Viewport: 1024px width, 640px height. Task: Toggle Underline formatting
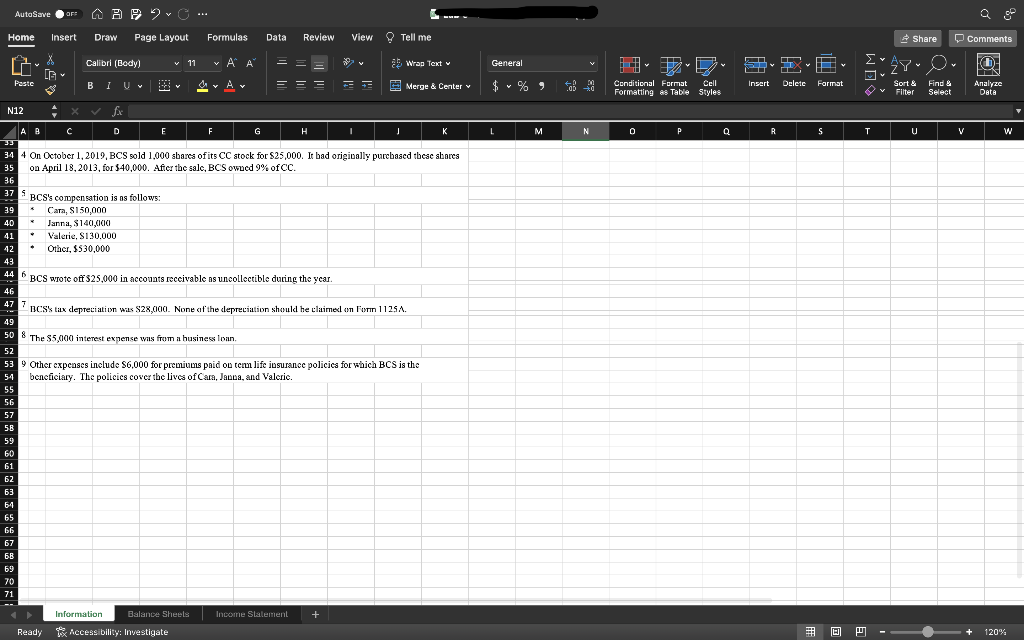tap(126, 86)
